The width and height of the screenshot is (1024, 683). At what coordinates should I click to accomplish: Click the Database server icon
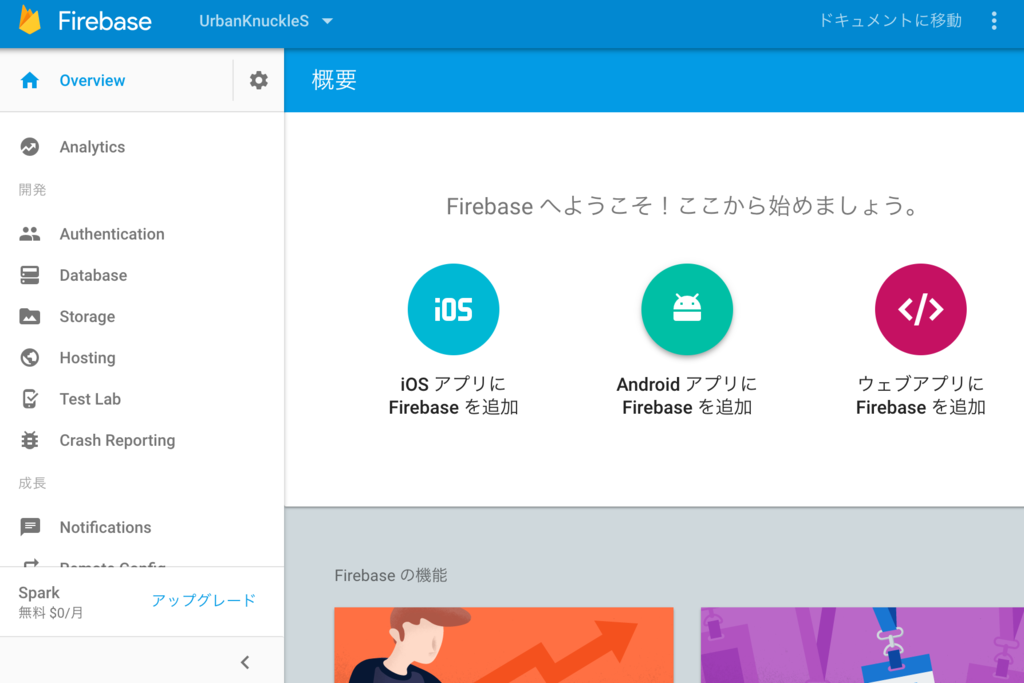(29, 275)
